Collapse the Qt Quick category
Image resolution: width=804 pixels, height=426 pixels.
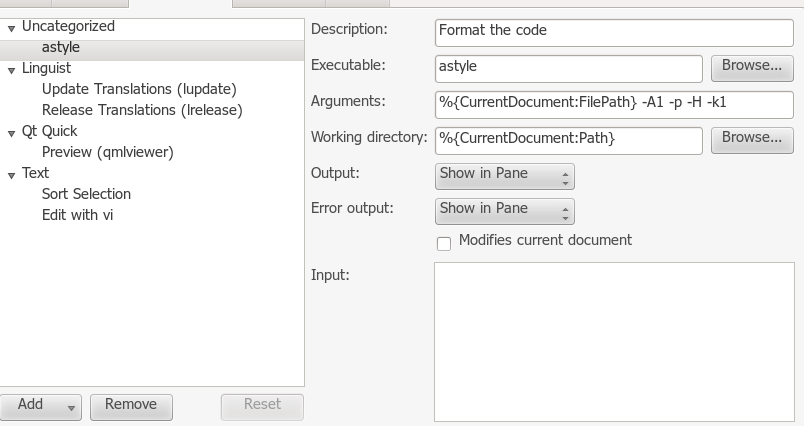point(11,133)
